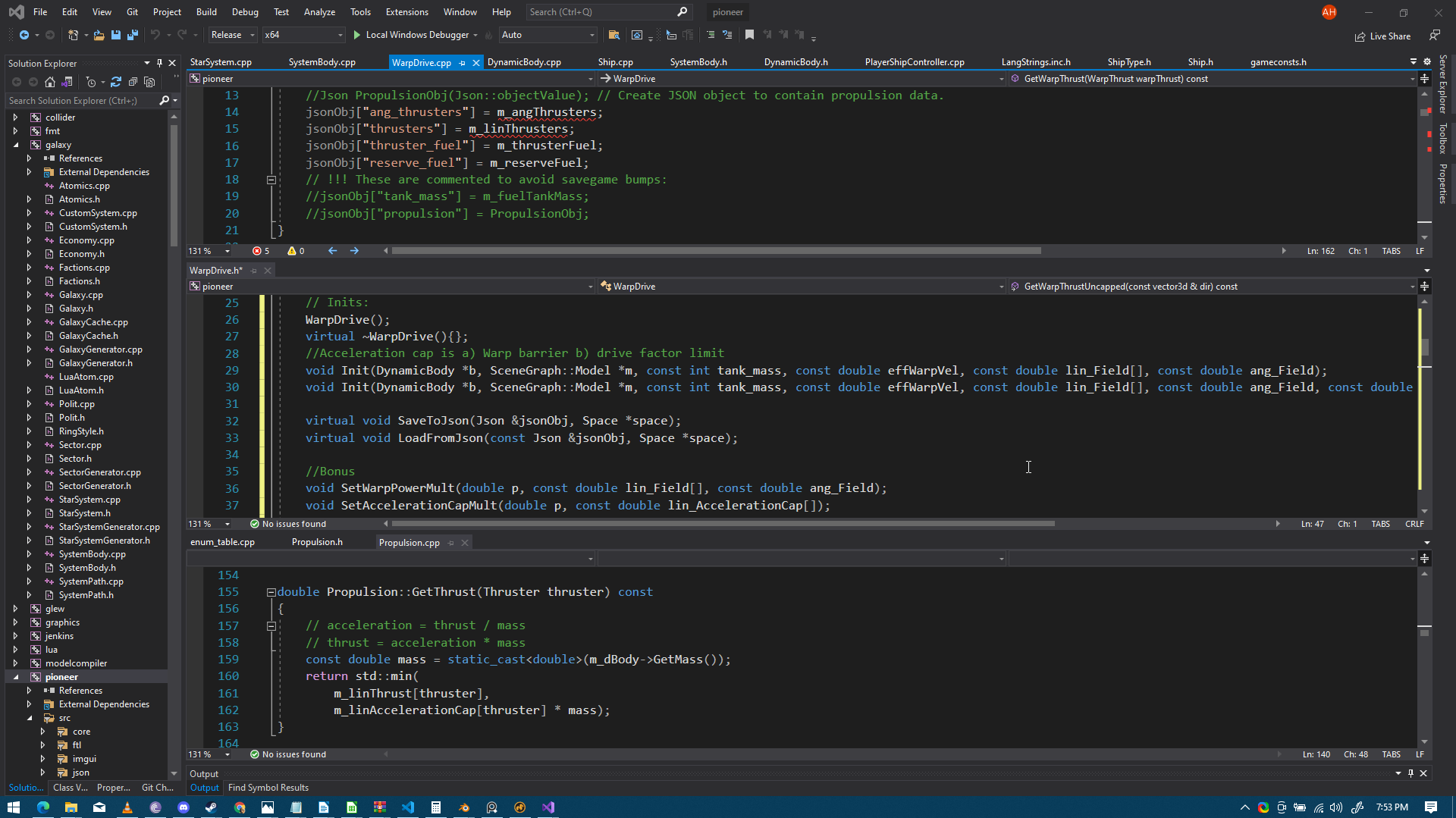Click the error count indicator showing 5
The image size is (1456, 818).
click(x=262, y=251)
